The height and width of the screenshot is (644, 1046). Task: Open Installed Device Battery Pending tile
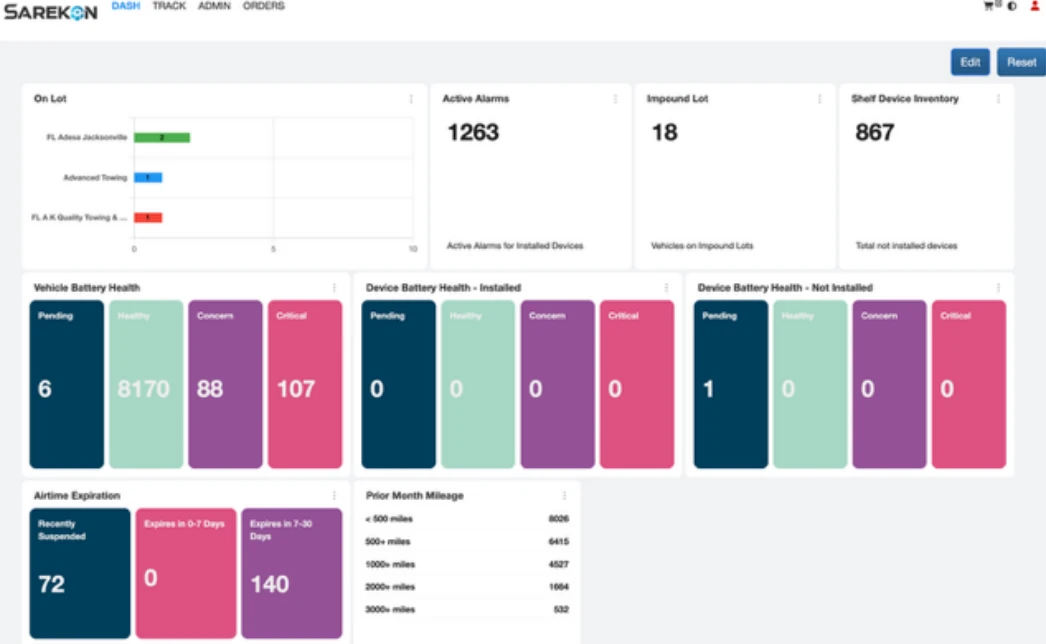[398, 384]
